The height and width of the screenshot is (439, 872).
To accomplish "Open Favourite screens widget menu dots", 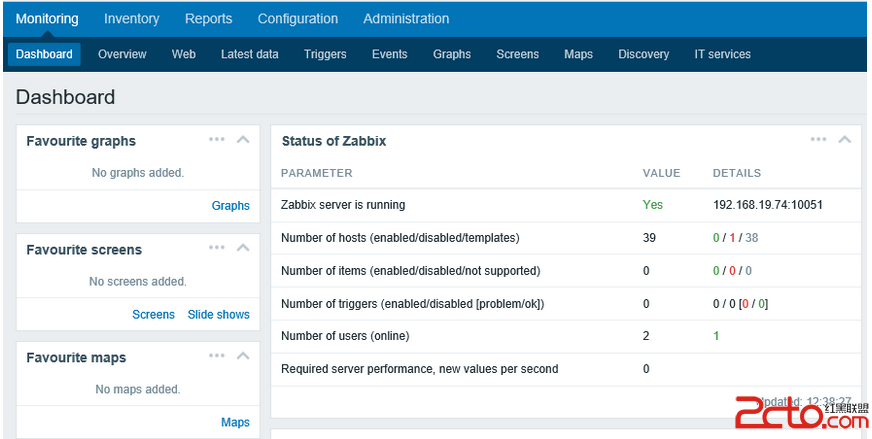I will [217, 248].
